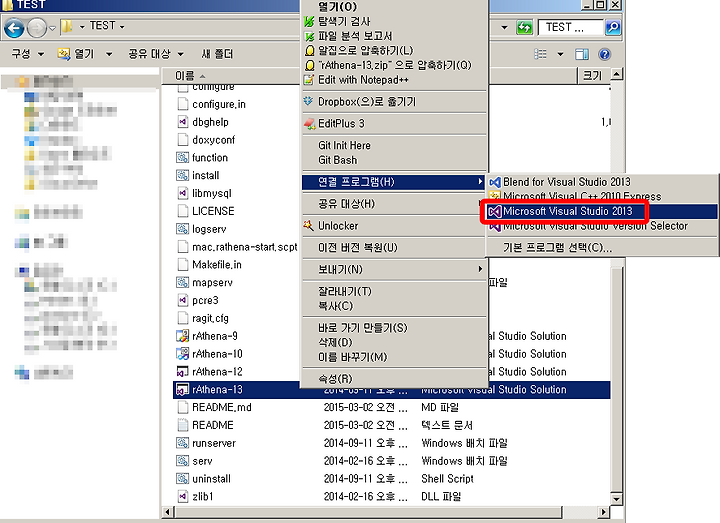Select the README.md file
Image resolution: width=720 pixels, height=523 pixels.
click(x=222, y=407)
